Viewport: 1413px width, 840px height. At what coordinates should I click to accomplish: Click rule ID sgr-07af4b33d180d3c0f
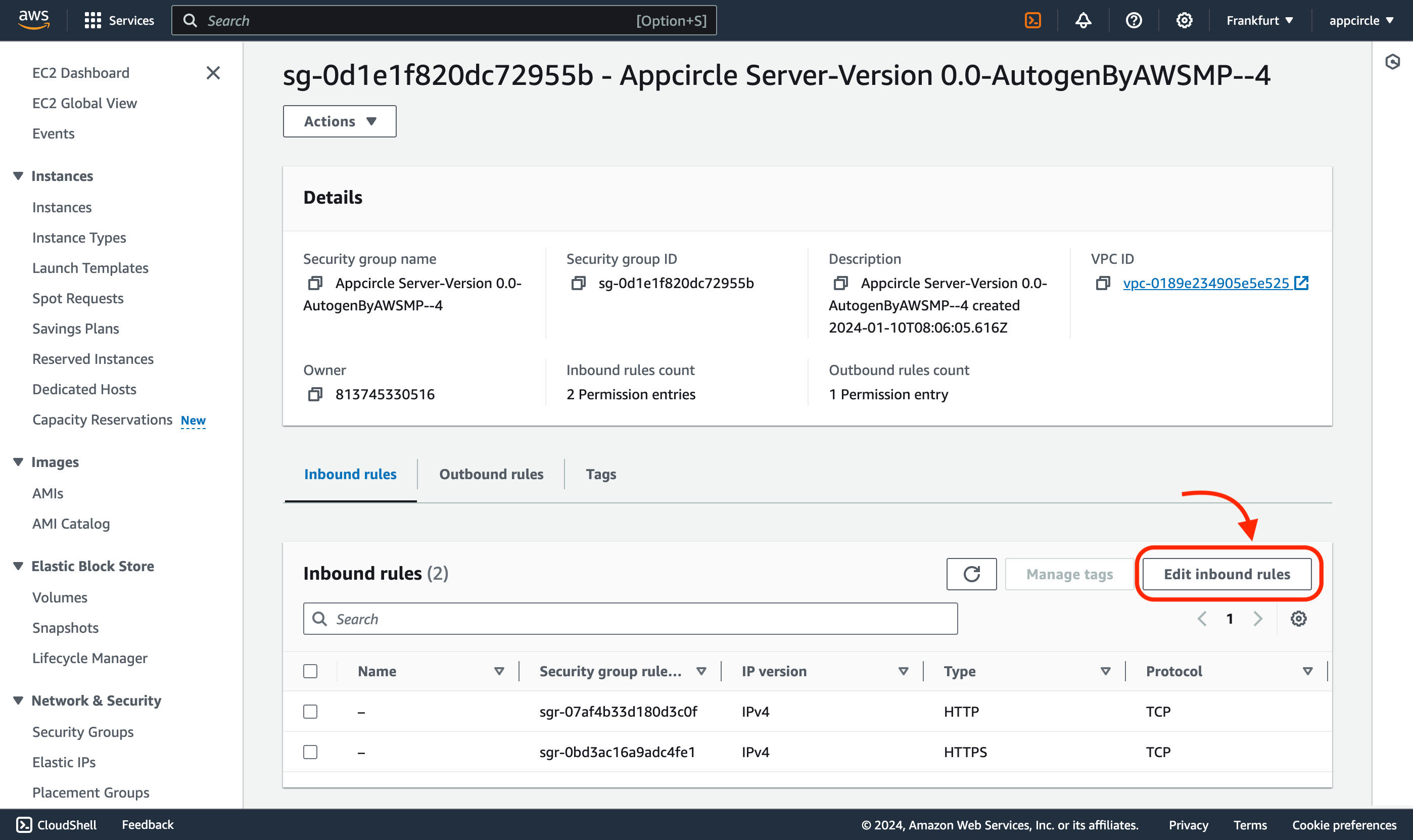coord(618,712)
